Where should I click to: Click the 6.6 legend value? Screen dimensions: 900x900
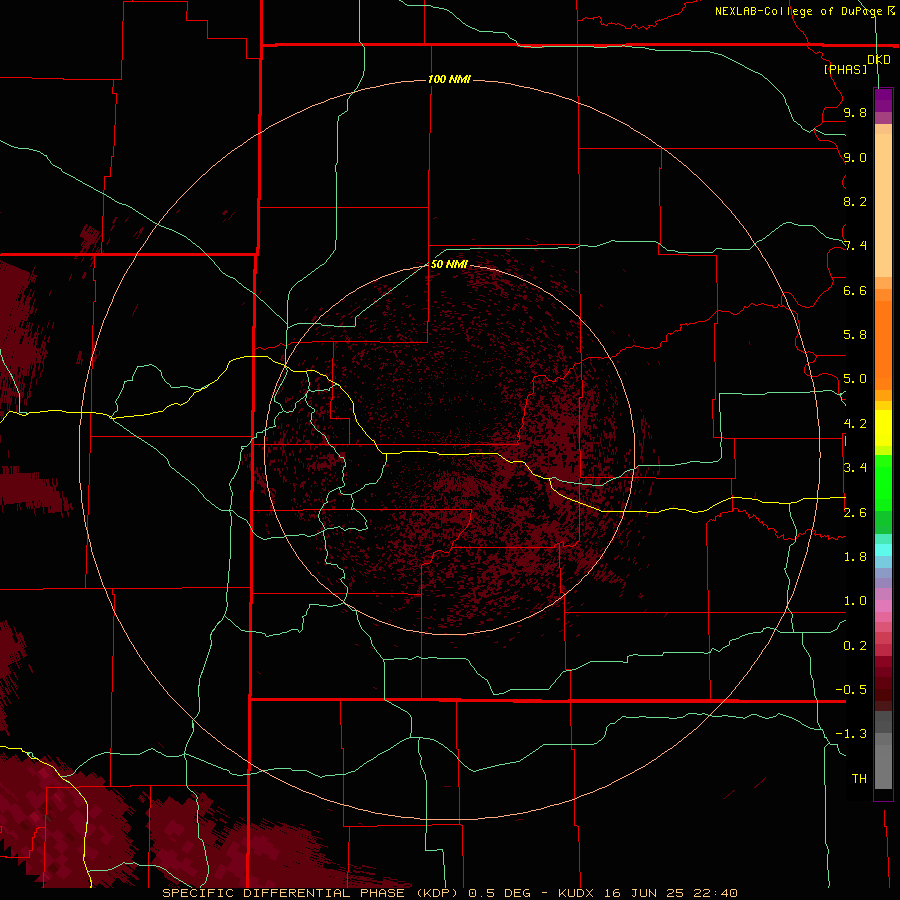coord(855,290)
